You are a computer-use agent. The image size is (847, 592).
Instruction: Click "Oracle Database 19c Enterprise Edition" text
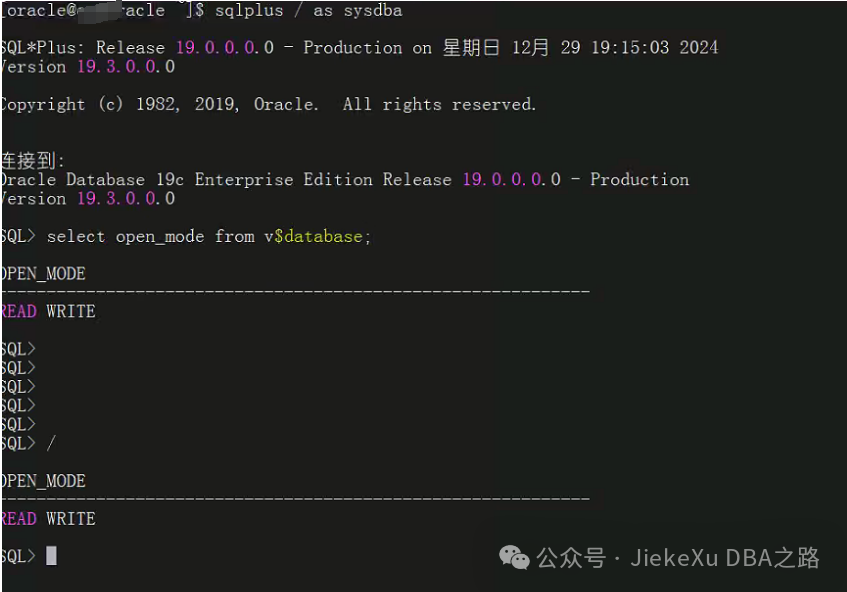186,179
